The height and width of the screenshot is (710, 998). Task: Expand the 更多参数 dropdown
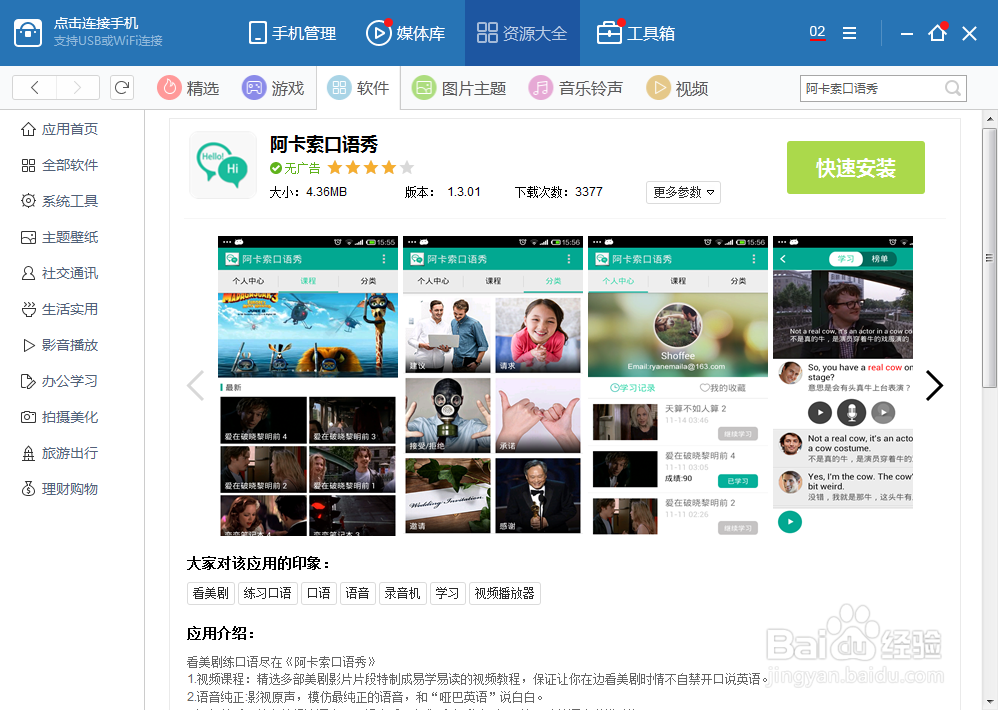click(683, 192)
